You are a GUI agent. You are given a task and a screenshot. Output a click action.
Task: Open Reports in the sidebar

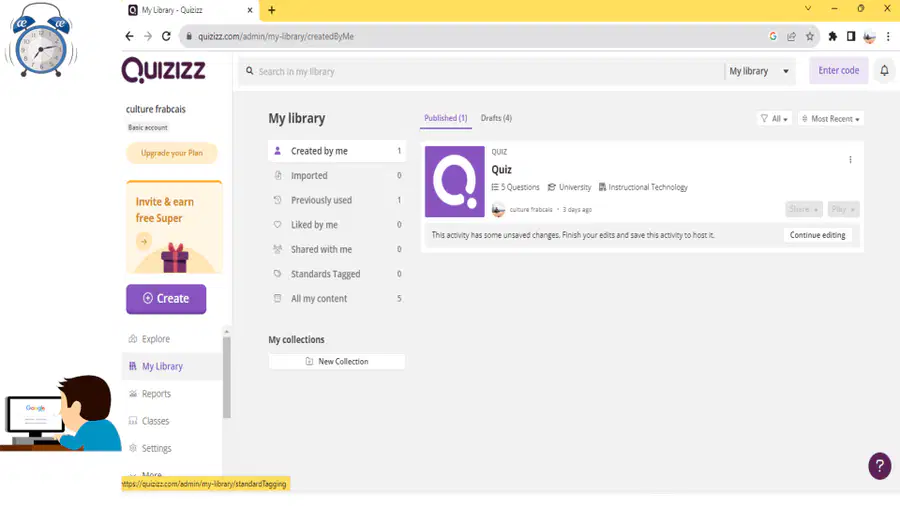172,394
